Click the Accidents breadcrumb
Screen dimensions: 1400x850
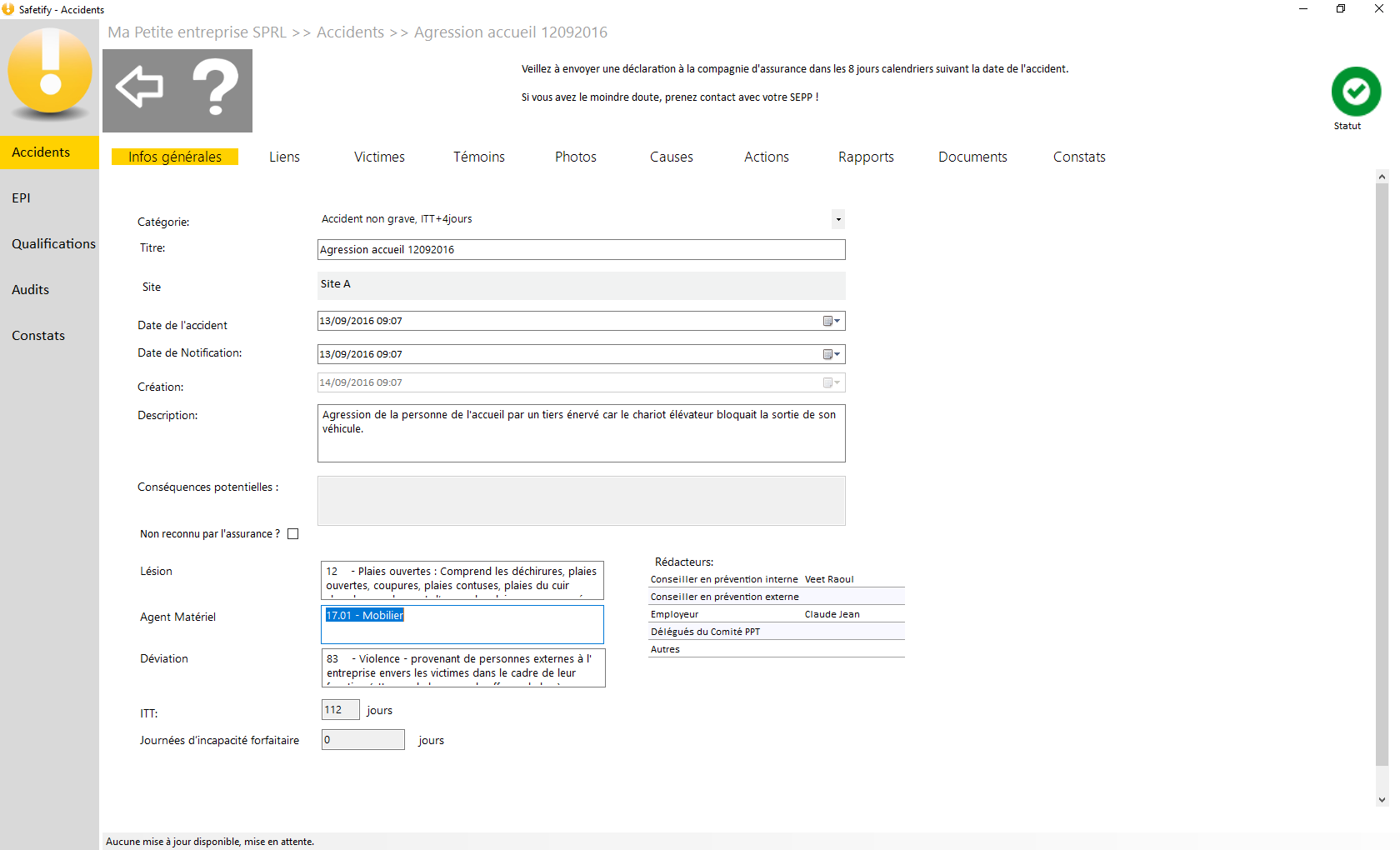point(351,32)
